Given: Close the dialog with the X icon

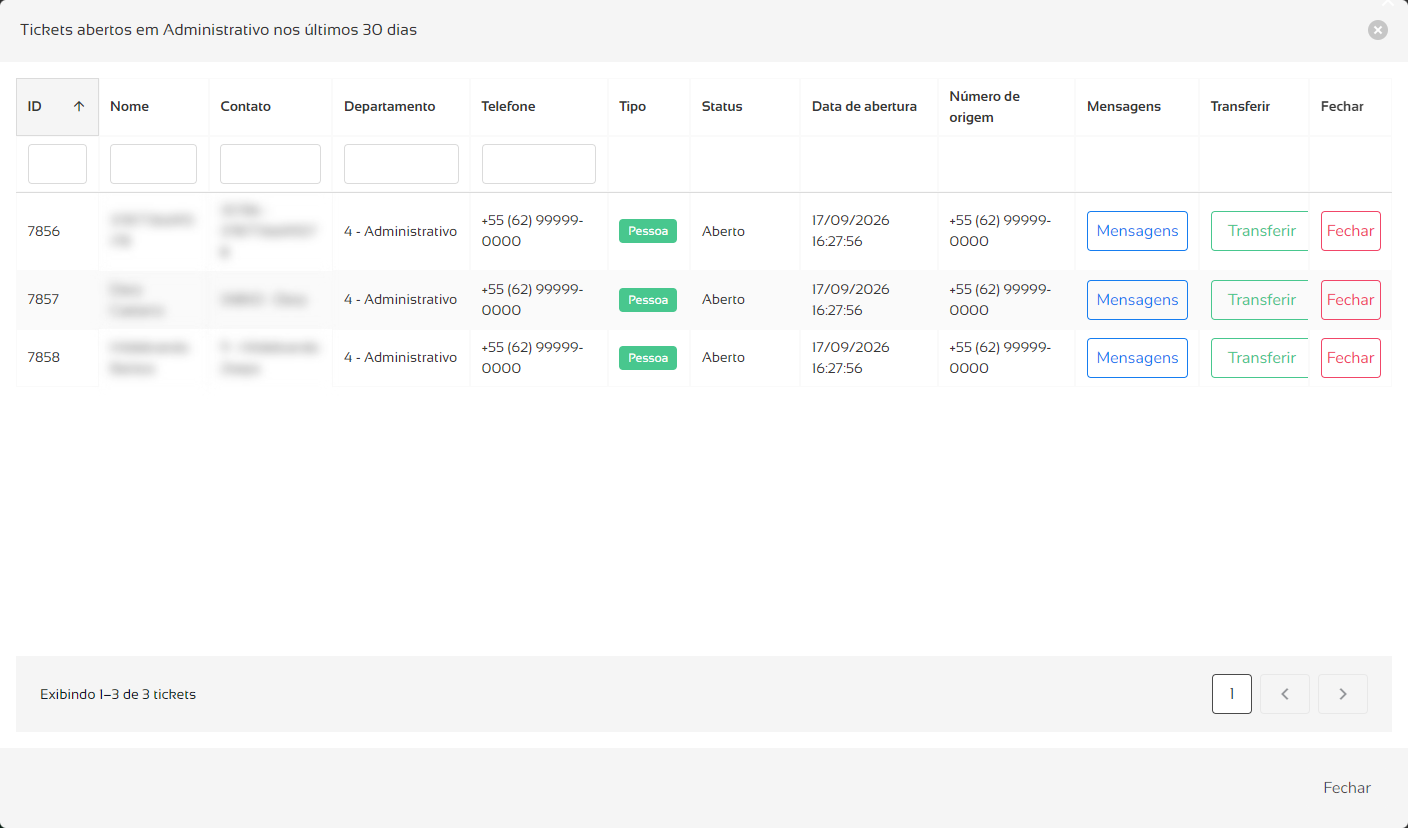Looking at the screenshot, I should (x=1378, y=30).
